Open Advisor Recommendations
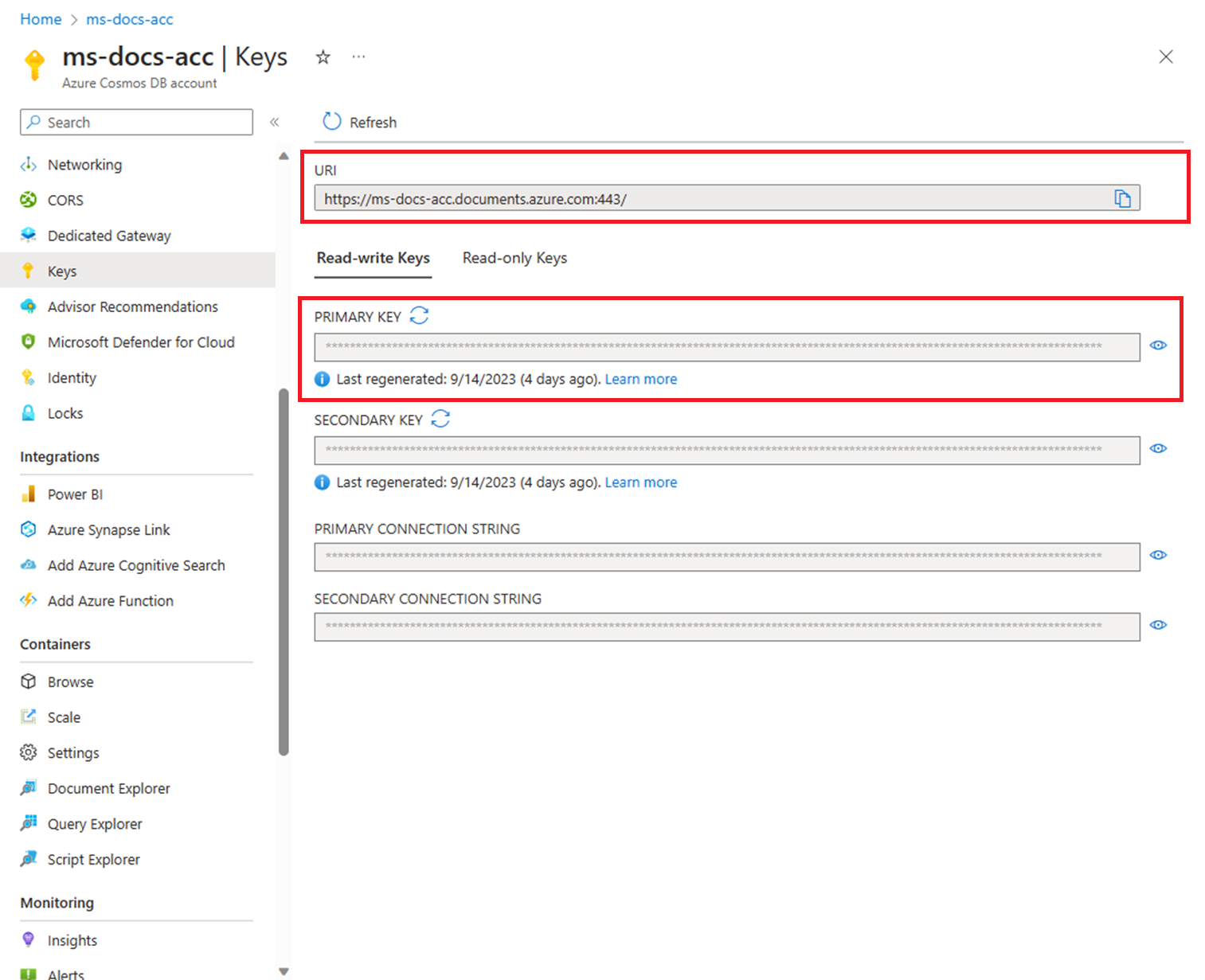The width and height of the screenshot is (1205, 980). tap(132, 306)
